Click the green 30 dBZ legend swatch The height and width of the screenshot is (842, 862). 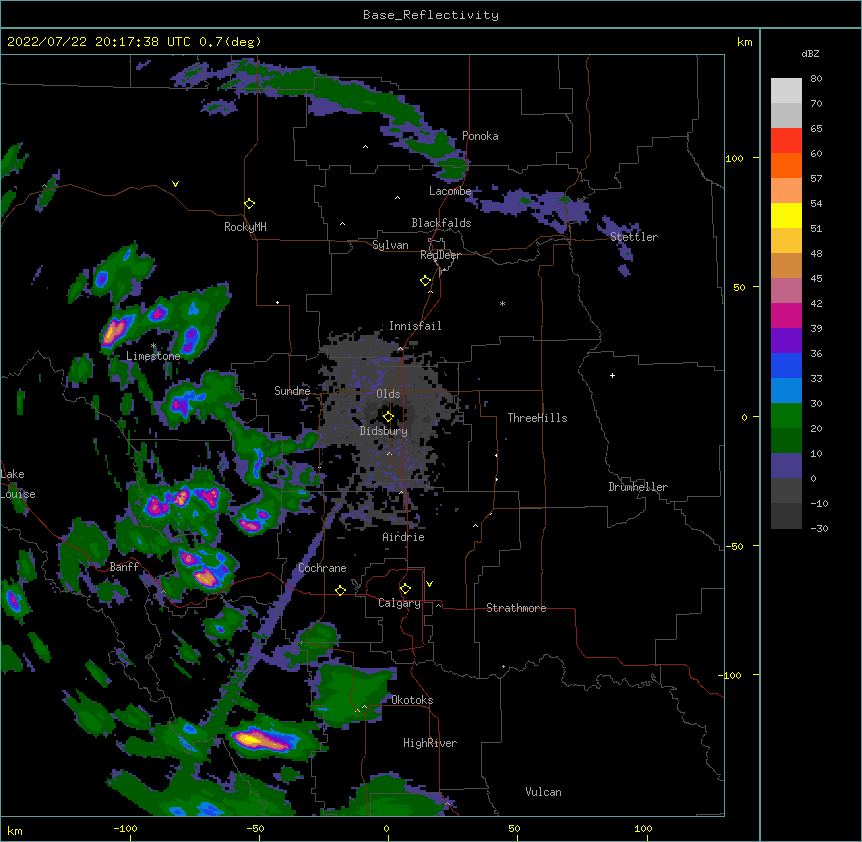786,416
